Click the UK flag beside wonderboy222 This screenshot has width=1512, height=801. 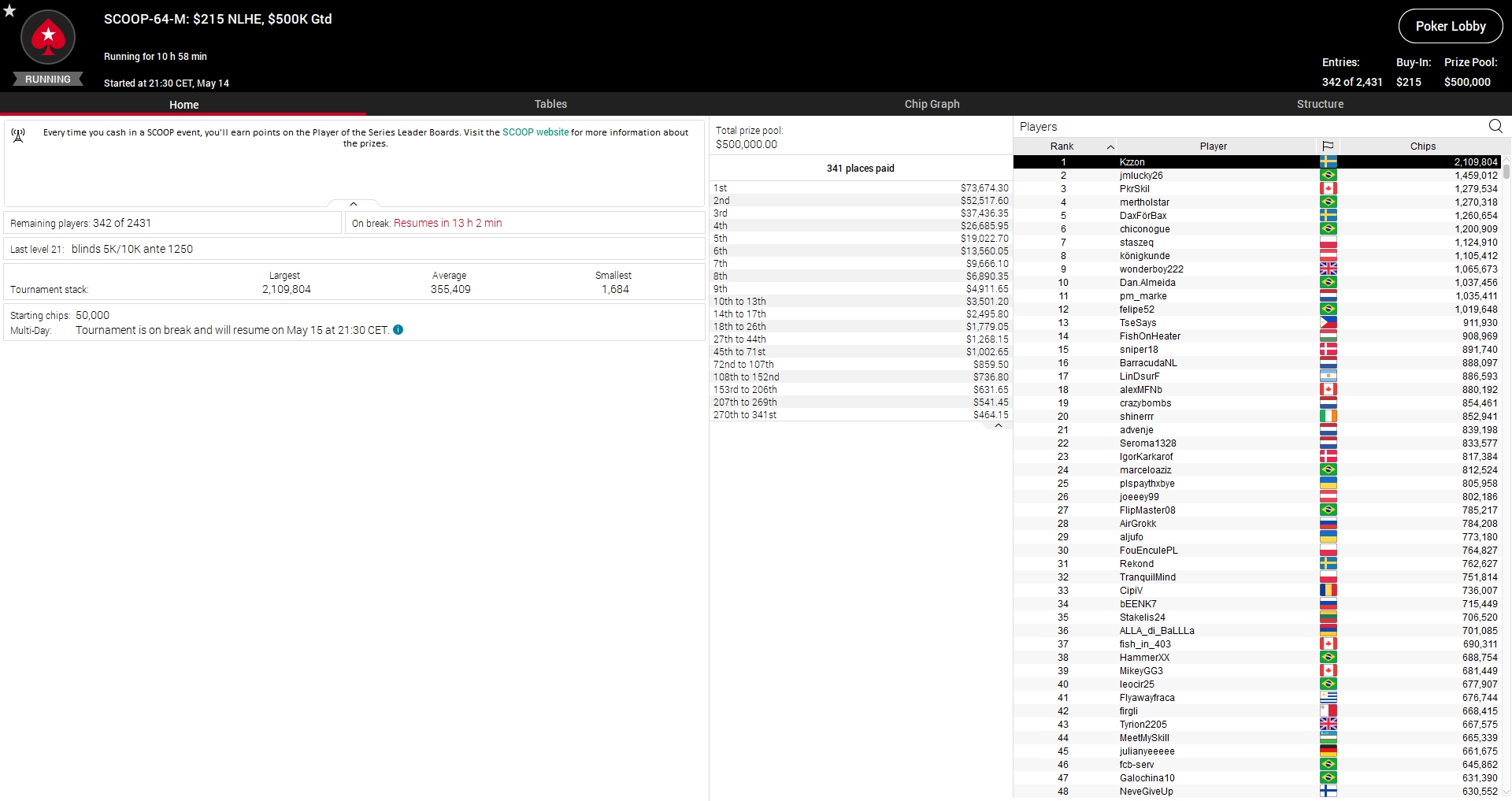tap(1329, 269)
